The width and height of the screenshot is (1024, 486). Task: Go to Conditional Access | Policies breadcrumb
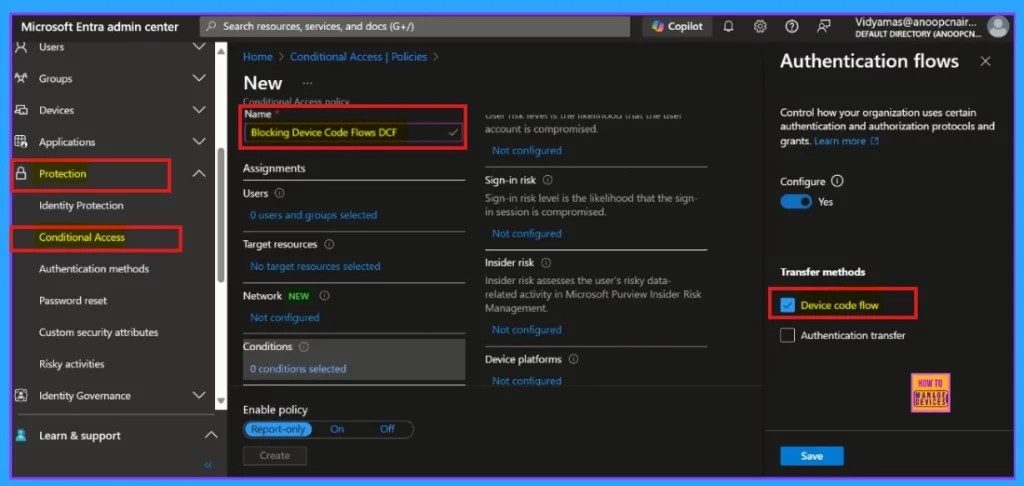tap(359, 57)
